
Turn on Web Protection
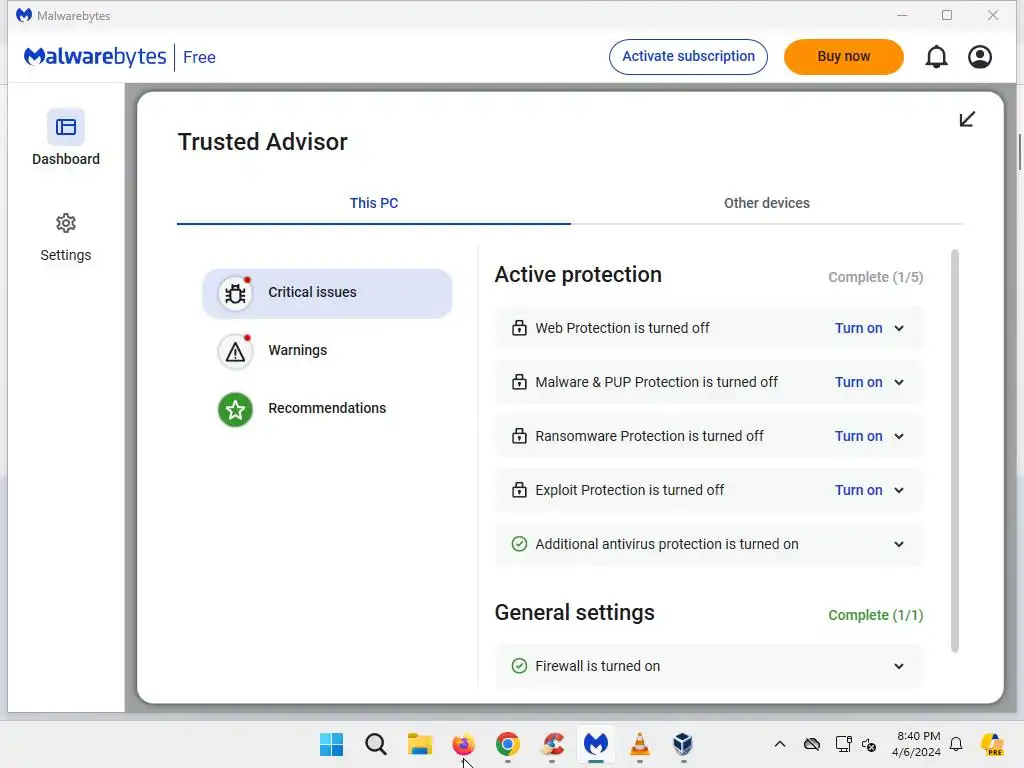(858, 328)
